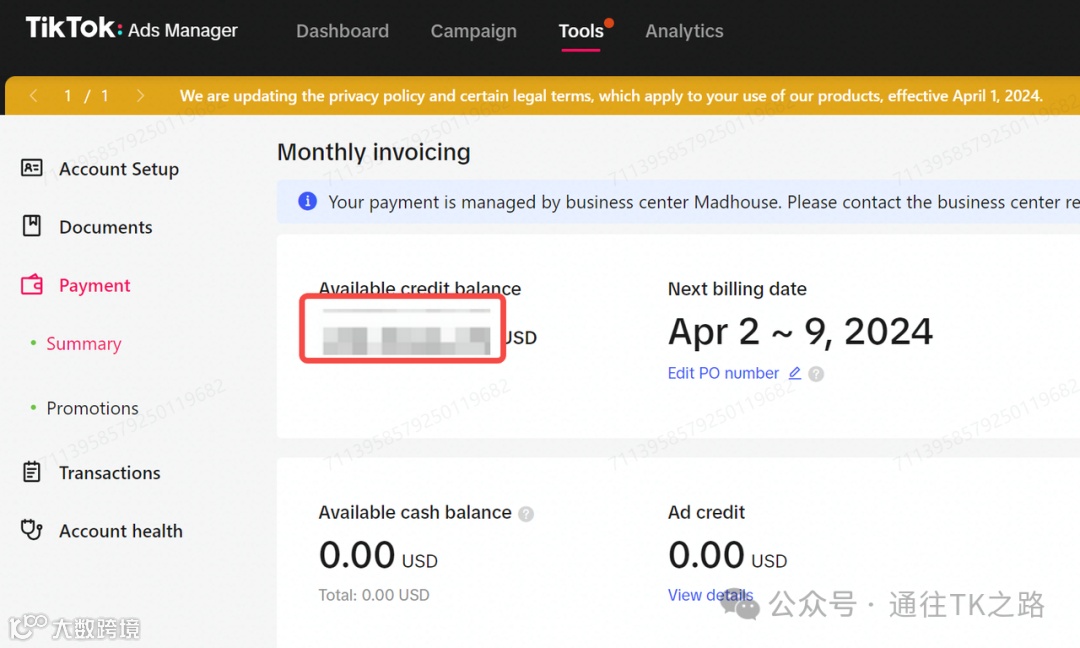The image size is (1080, 648).
Task: Click the Transactions clipboard icon
Action: pos(32,472)
